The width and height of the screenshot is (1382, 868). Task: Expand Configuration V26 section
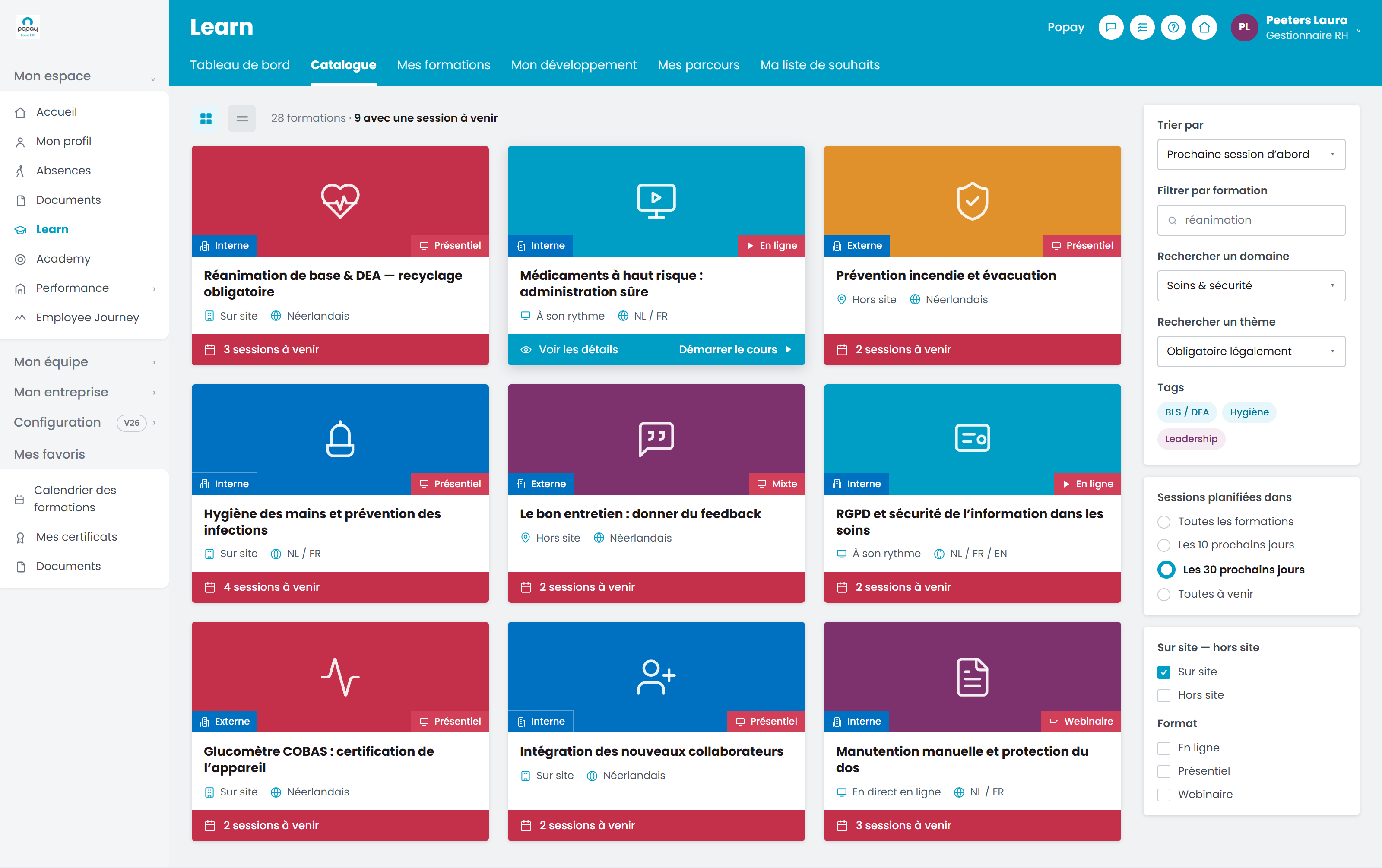pyautogui.click(x=84, y=423)
